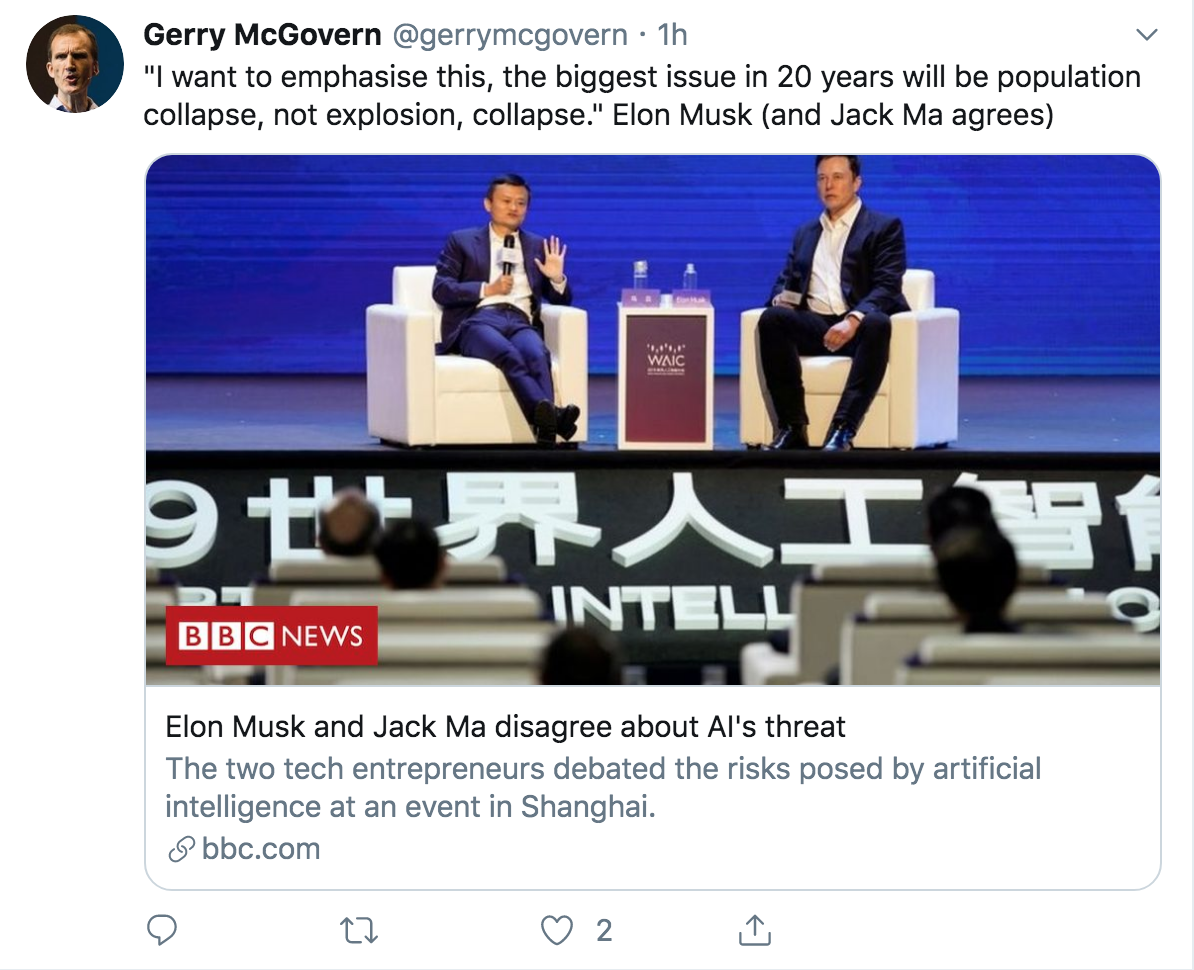Click the chain link icon beside bbc.com
Viewport: 1194px width, 970px height.
pos(181,849)
